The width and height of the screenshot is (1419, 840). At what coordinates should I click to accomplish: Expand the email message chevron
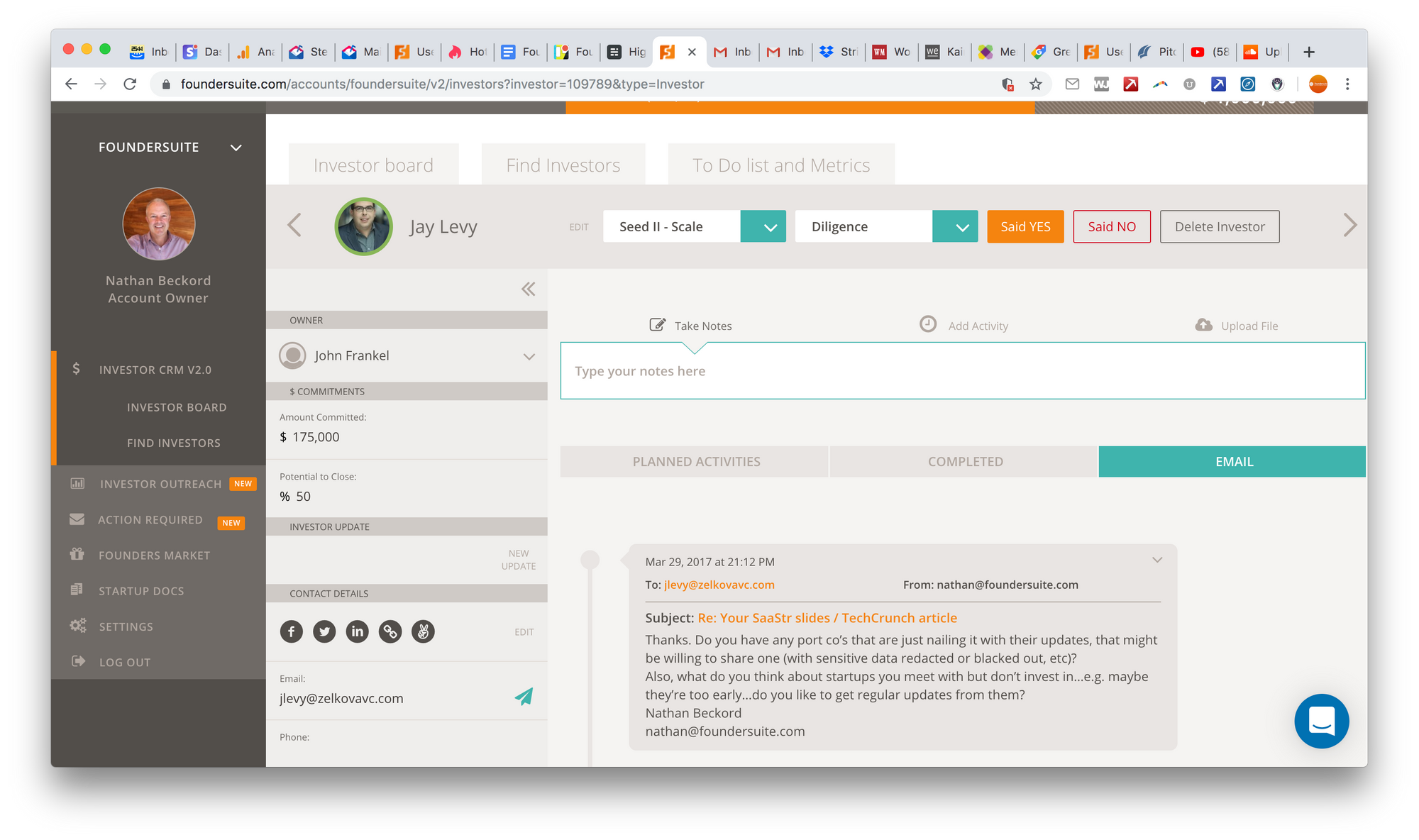[x=1157, y=560]
